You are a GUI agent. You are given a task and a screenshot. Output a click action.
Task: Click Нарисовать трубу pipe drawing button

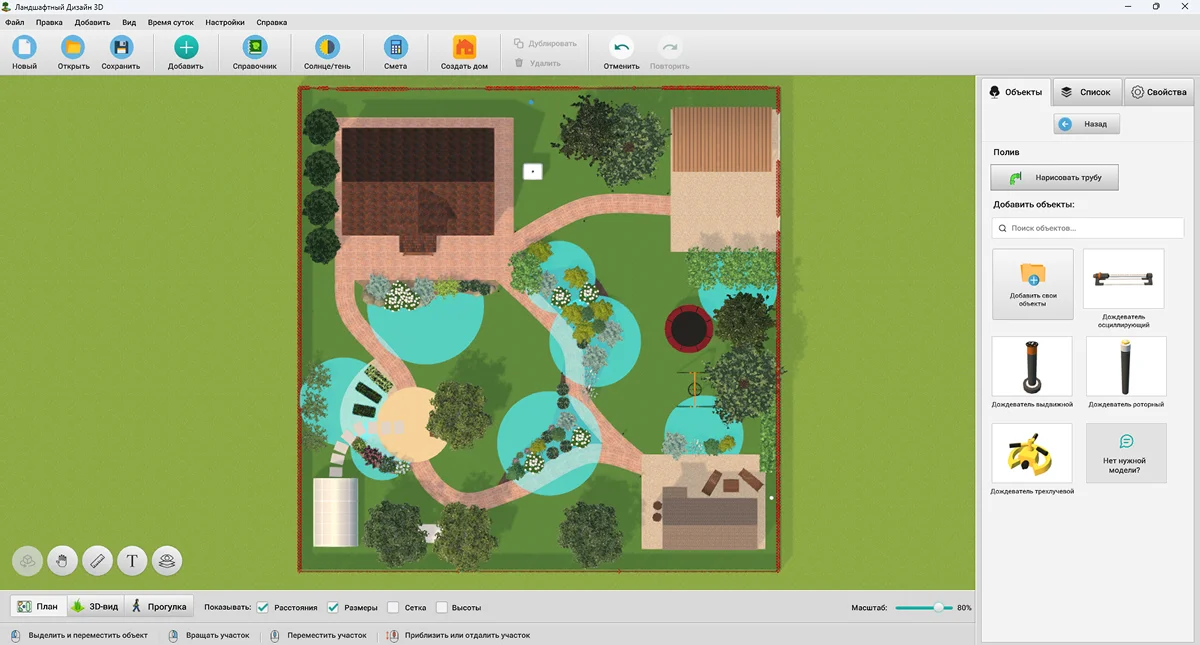pos(1054,177)
